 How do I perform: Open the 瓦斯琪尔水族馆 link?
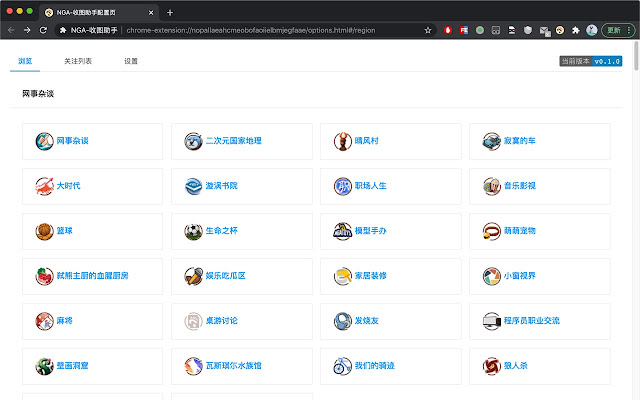pyautogui.click(x=233, y=365)
